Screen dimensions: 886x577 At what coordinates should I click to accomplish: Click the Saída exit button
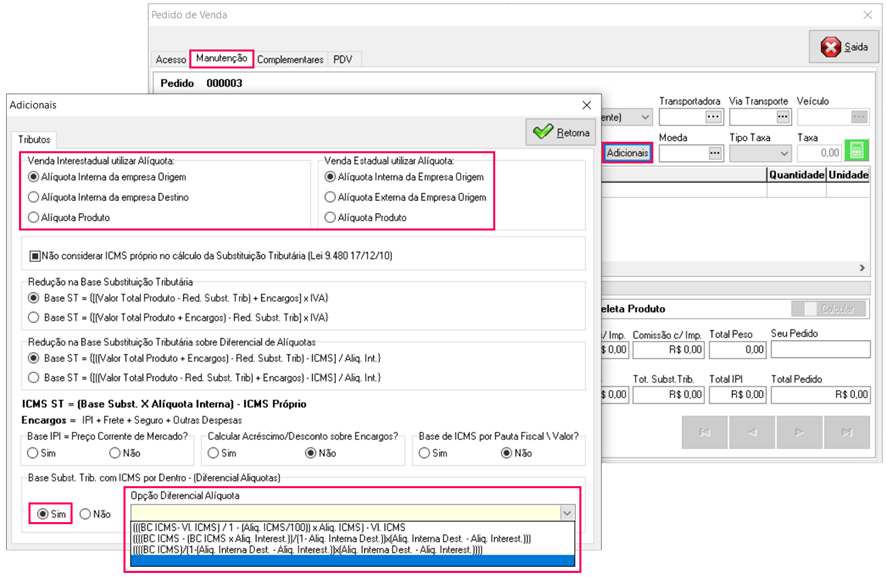click(844, 47)
